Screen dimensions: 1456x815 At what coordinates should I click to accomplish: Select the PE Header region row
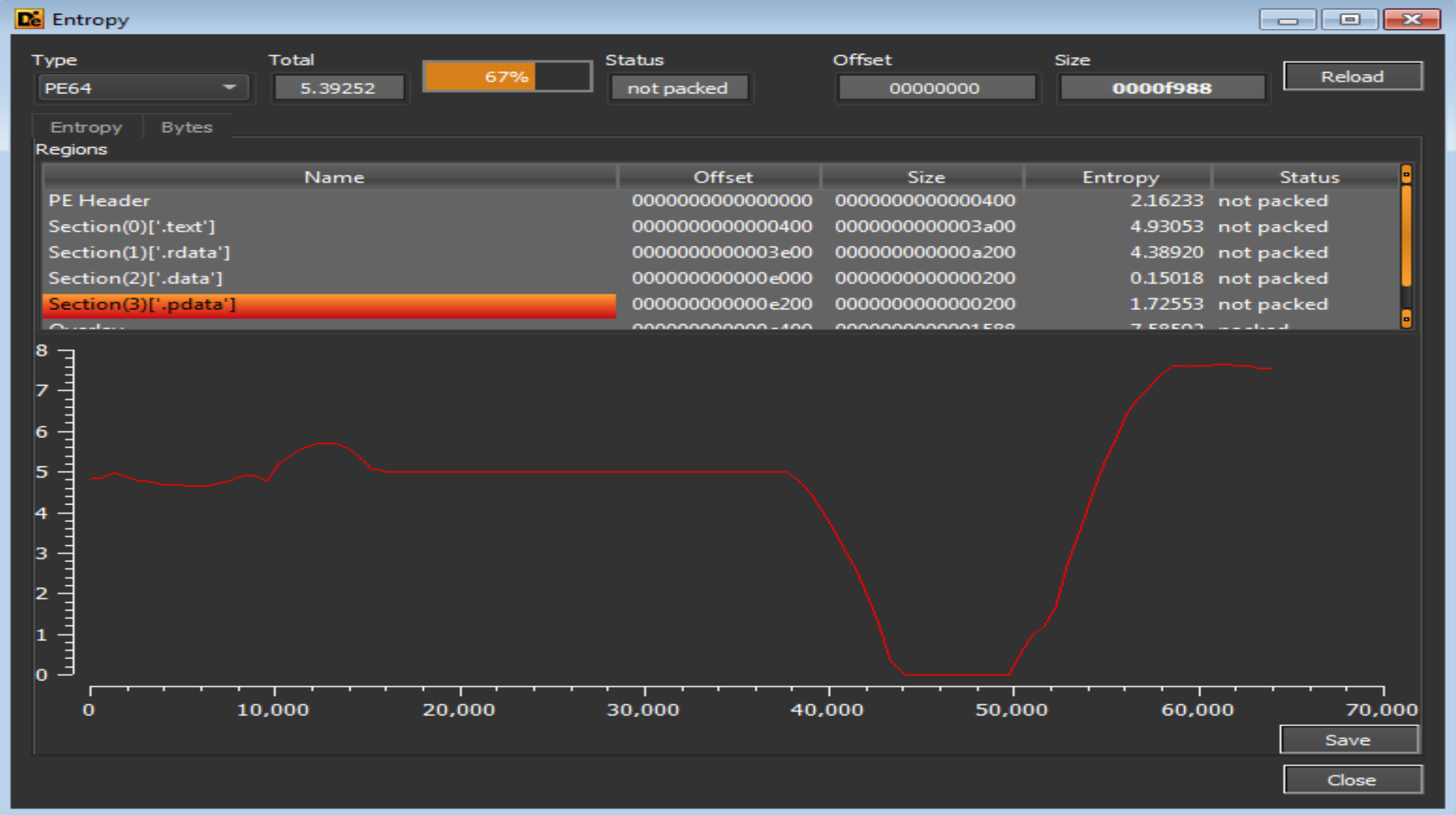(329, 201)
